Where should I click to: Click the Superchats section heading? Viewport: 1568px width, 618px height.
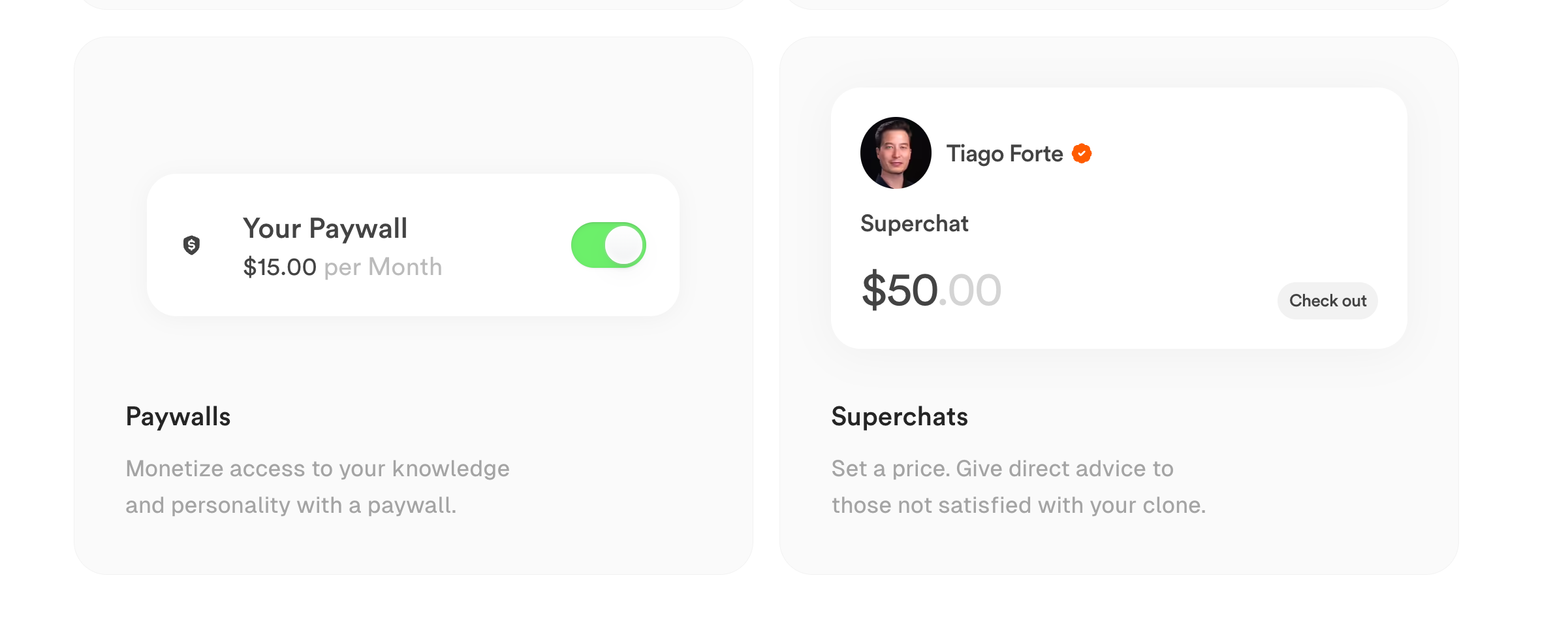click(x=899, y=417)
